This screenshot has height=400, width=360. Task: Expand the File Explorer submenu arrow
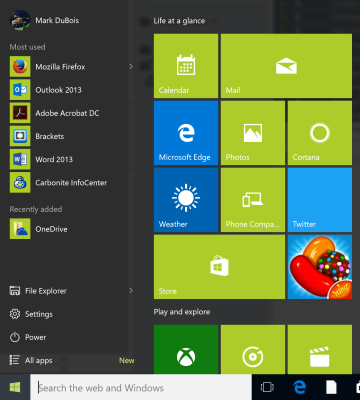131,291
